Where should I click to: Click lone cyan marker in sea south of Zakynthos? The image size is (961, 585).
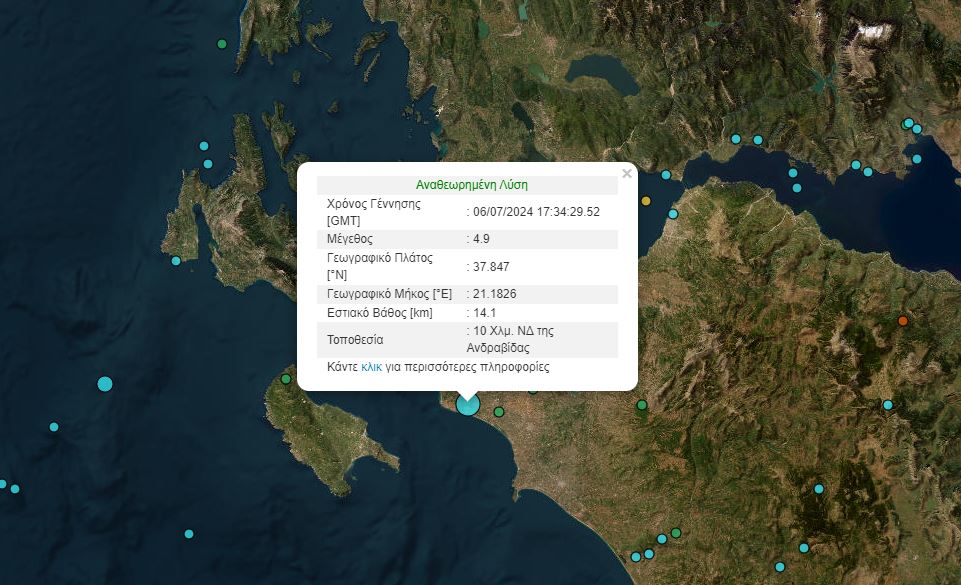(189, 534)
